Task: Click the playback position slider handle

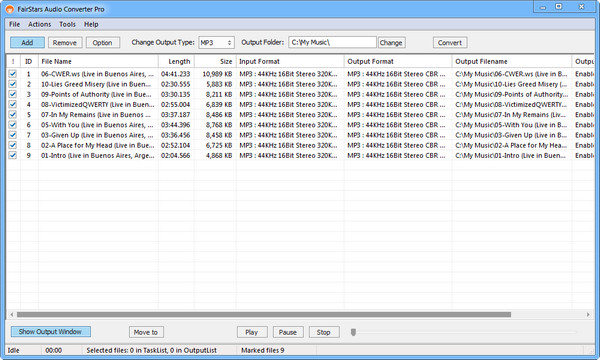Action: point(353,332)
